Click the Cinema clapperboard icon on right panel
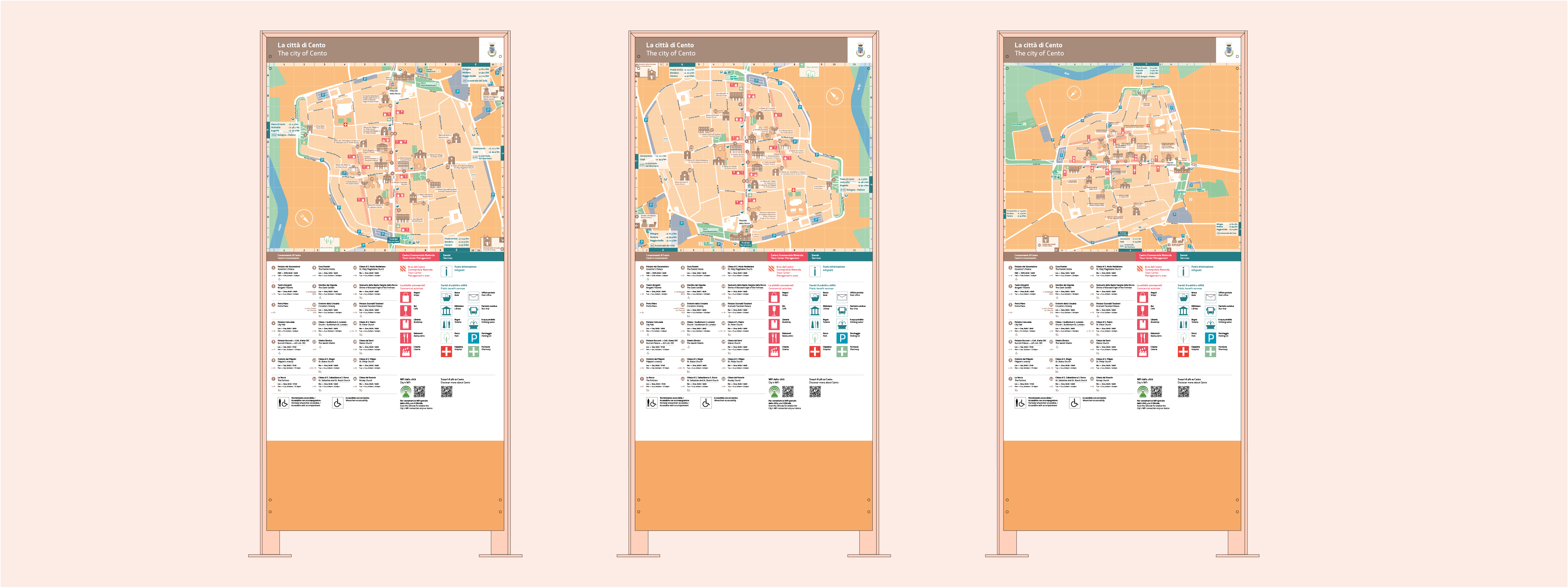 pyautogui.click(x=1142, y=351)
